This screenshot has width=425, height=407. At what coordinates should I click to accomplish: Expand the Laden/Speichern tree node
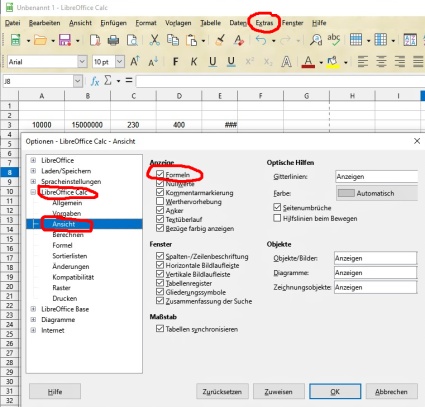point(33,171)
